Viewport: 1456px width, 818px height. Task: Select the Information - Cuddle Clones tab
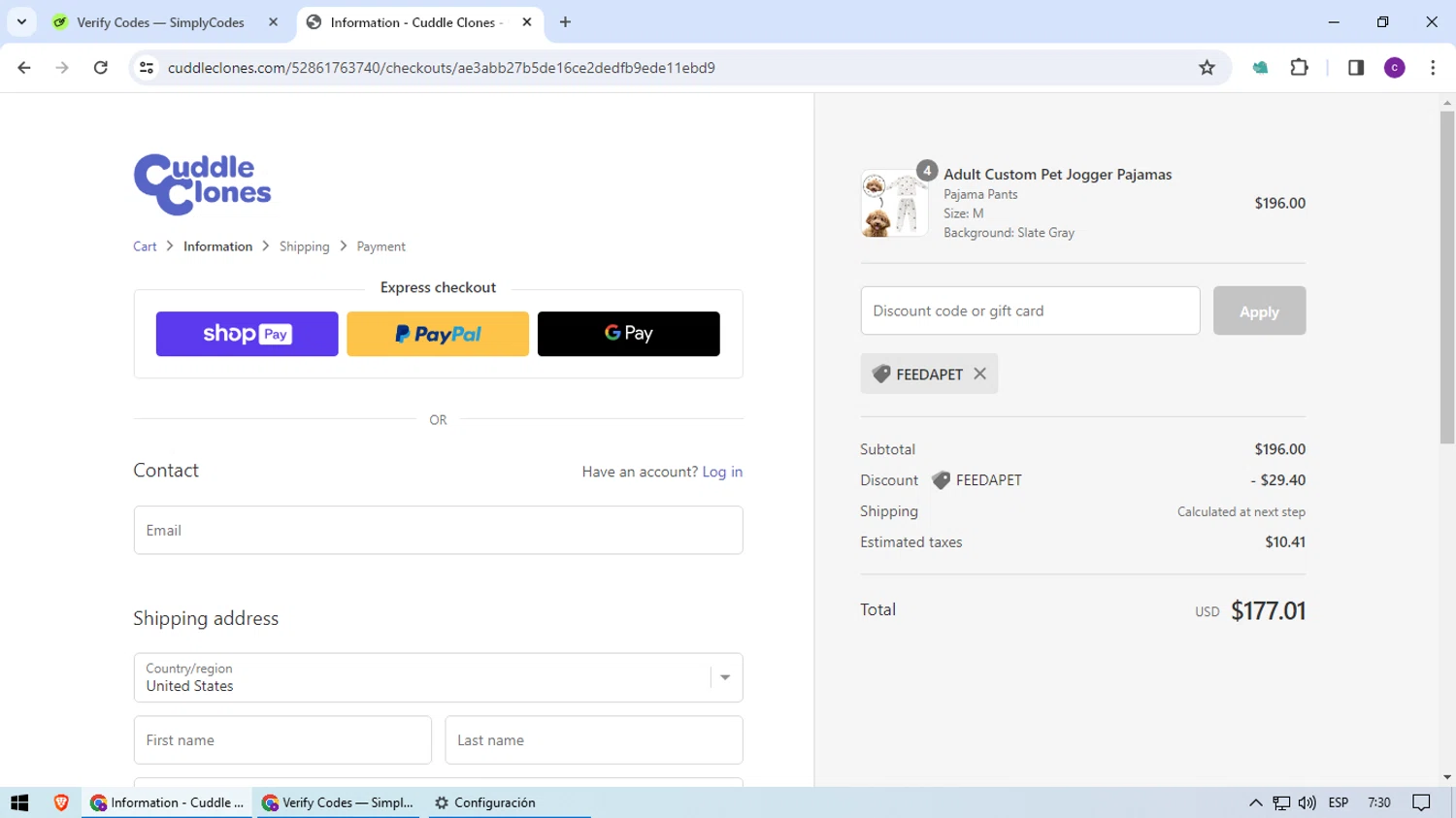coord(419,22)
